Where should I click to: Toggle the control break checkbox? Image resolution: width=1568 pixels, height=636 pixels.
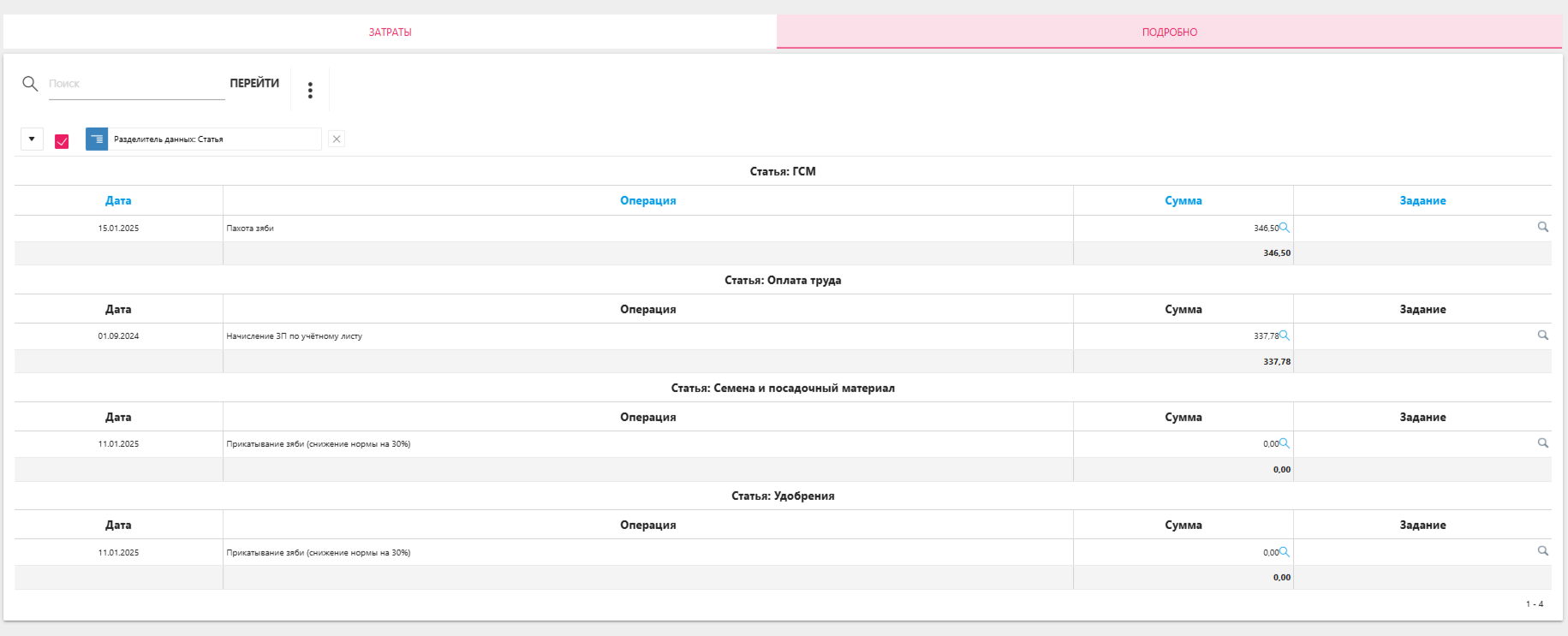[62, 140]
